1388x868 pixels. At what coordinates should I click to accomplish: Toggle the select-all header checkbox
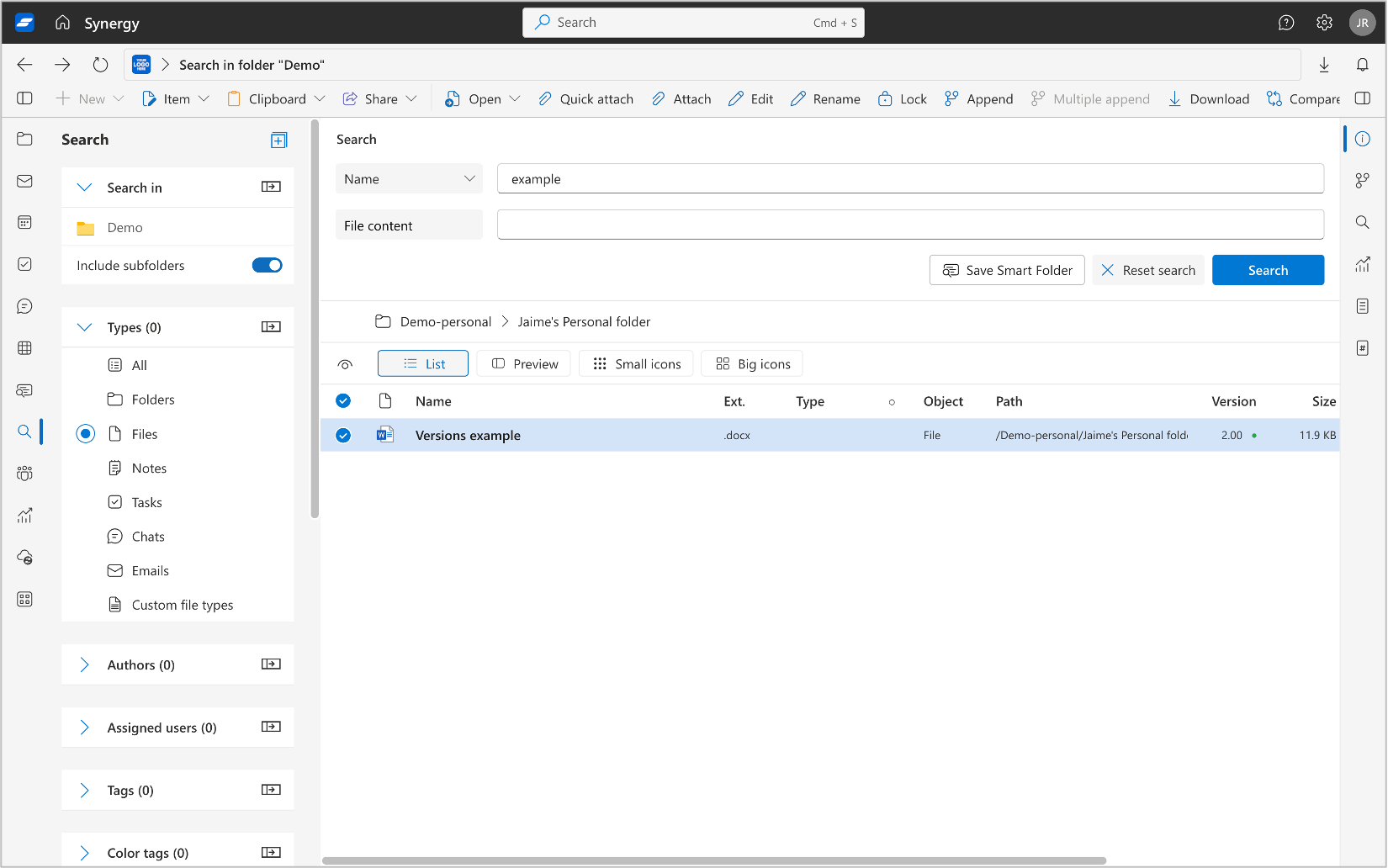point(343,400)
